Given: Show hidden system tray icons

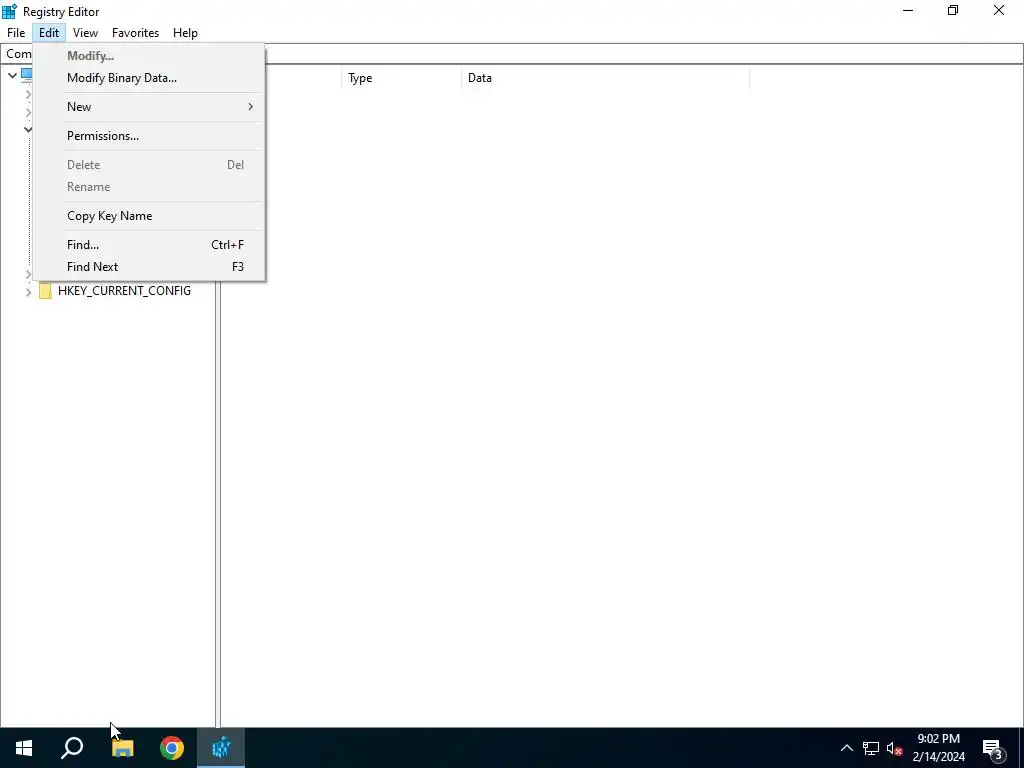Looking at the screenshot, I should [x=846, y=748].
